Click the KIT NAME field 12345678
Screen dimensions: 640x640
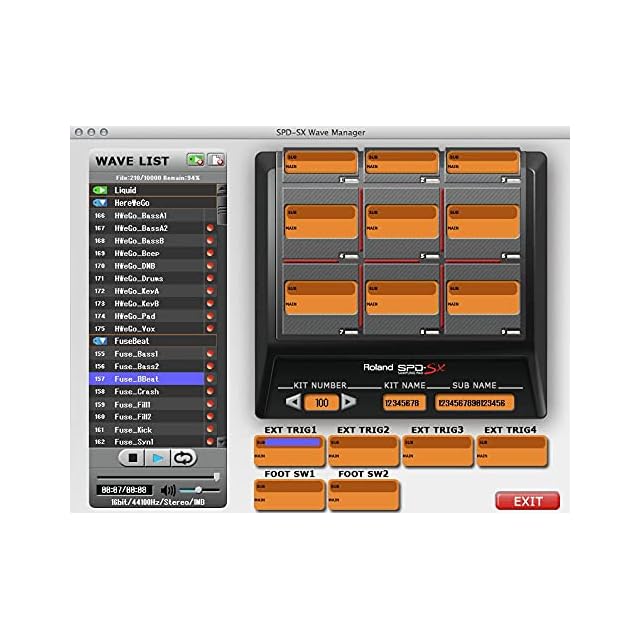[x=402, y=403]
